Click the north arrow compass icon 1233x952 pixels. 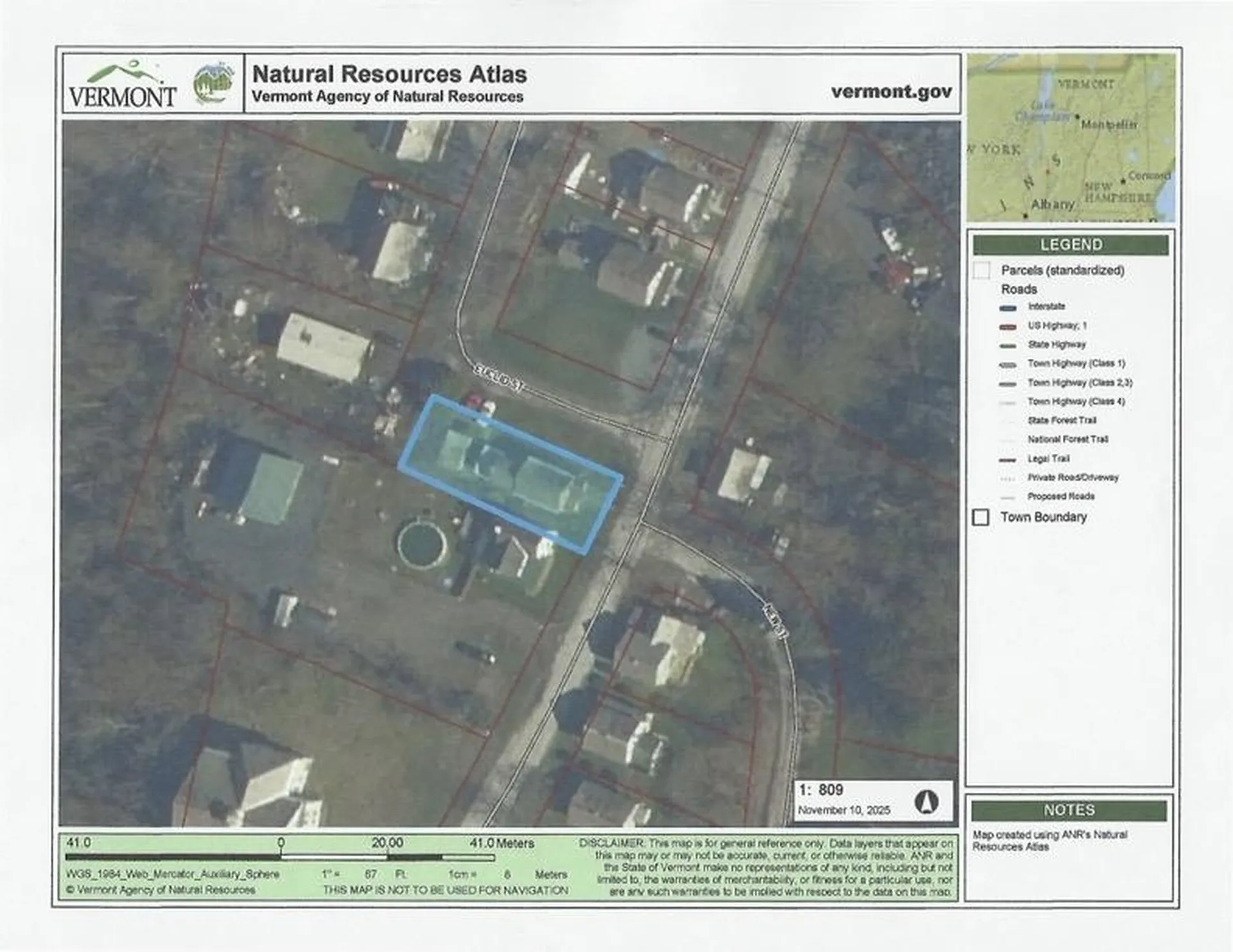click(926, 802)
